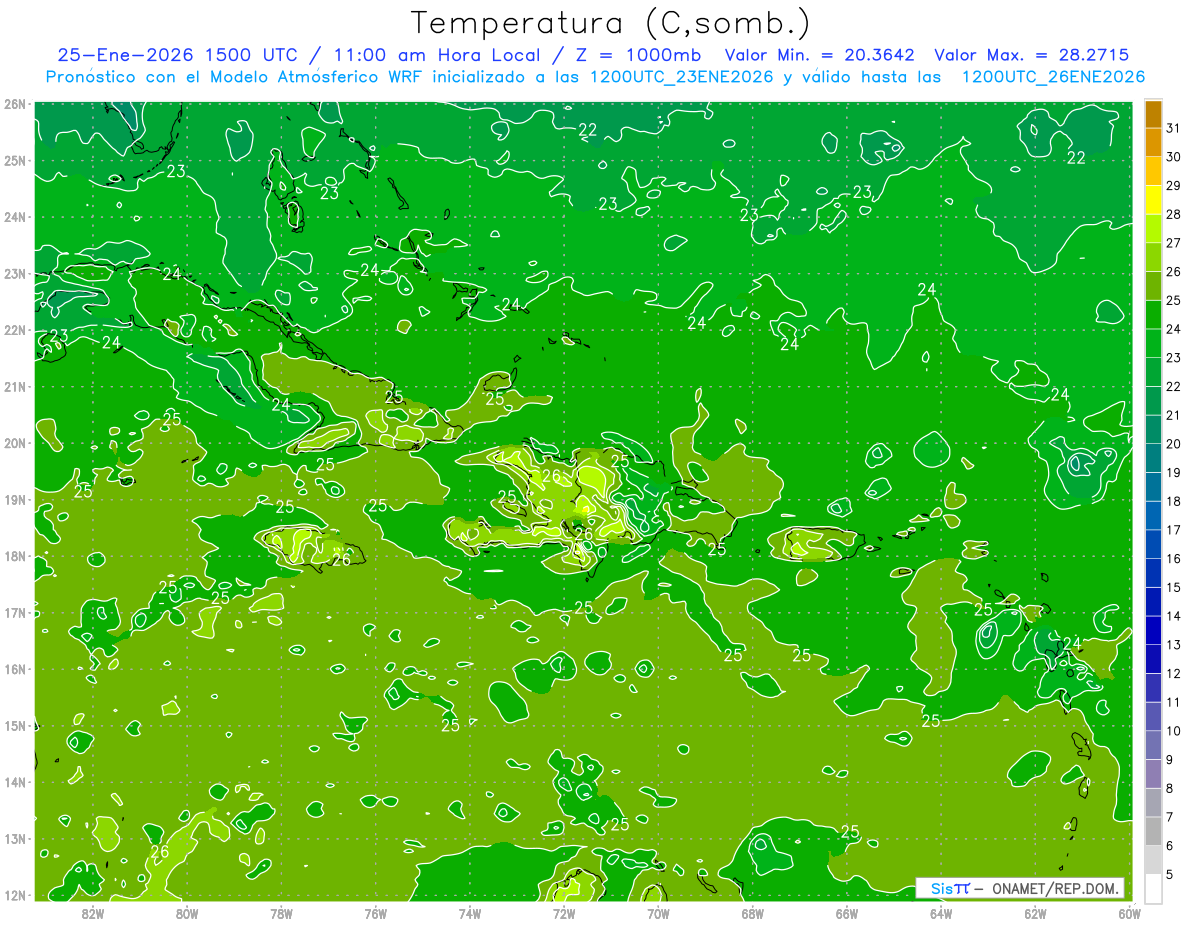The width and height of the screenshot is (1200, 927).
Task: Click the 68W longitude axis label
Action: (753, 913)
